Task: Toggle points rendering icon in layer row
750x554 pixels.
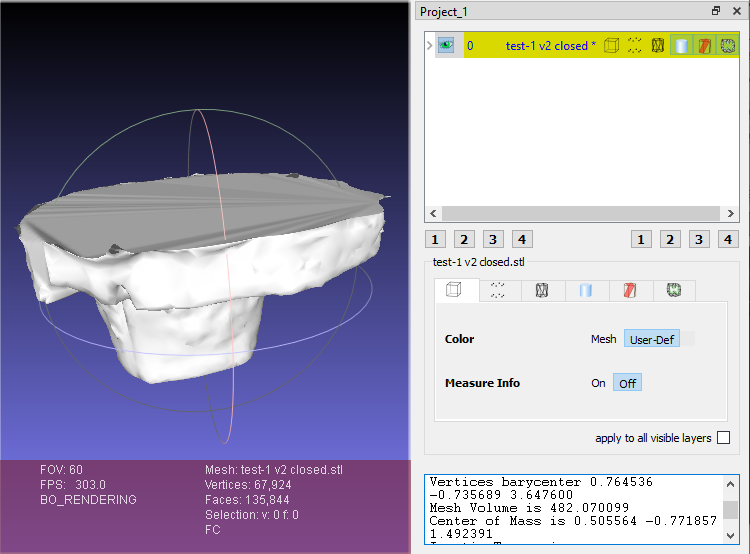Action: (635, 45)
